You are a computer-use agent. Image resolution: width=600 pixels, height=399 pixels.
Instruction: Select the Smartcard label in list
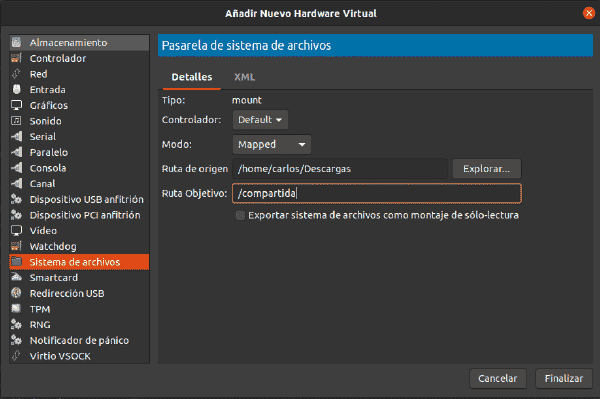54,278
